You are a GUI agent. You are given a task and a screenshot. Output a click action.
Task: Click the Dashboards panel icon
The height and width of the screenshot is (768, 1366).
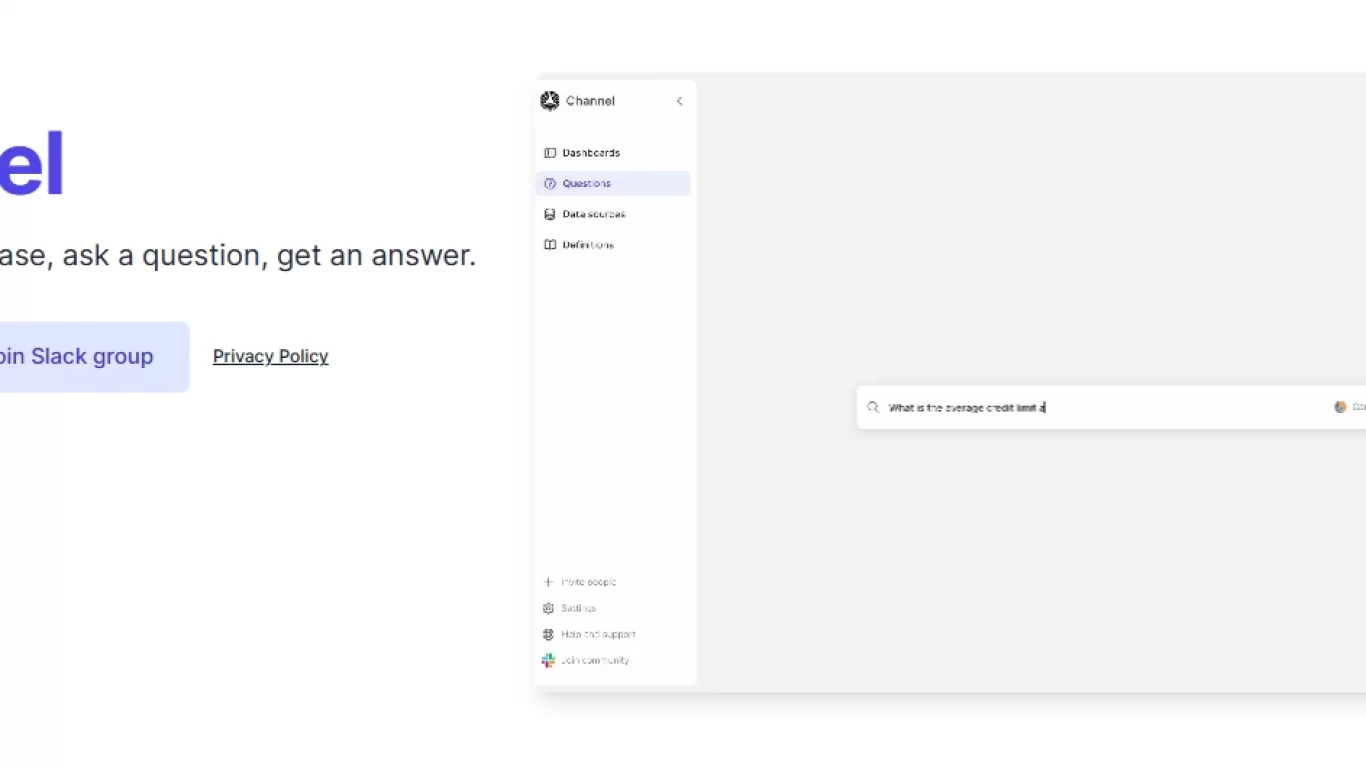(550, 153)
